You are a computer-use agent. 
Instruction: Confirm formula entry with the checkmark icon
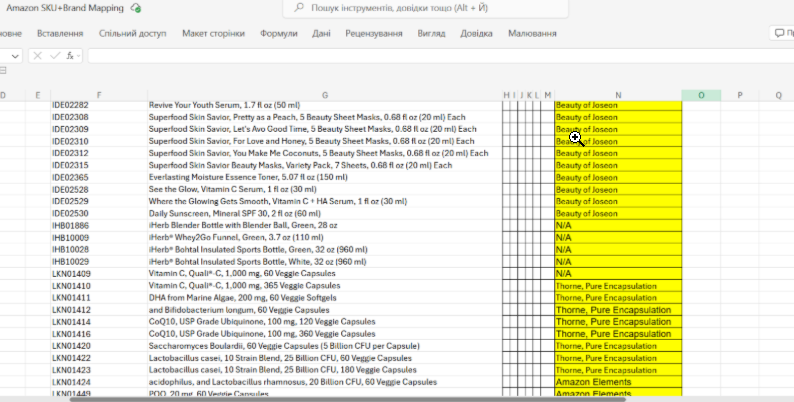(x=55, y=56)
